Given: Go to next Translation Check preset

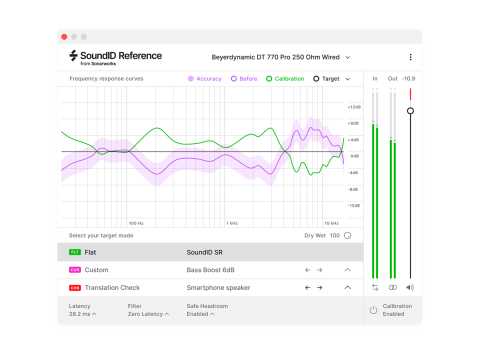Looking at the screenshot, I should click(x=320, y=287).
